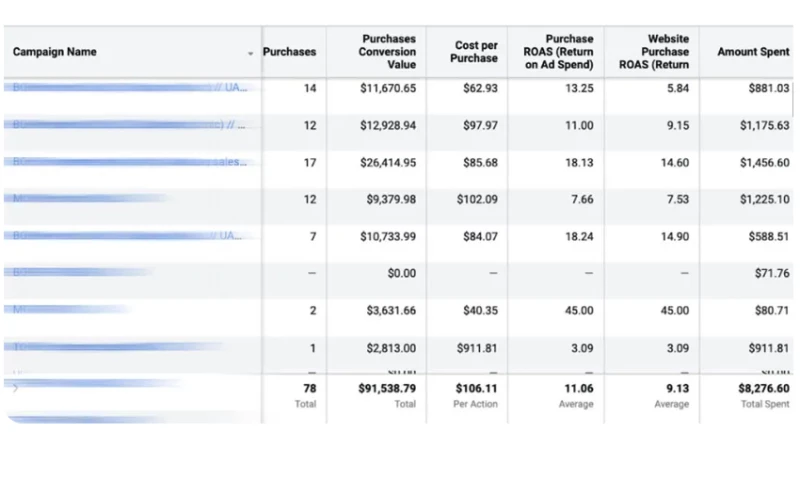Open the campaign with 14 purchases
This screenshot has width=800, height=480.
pos(130,88)
